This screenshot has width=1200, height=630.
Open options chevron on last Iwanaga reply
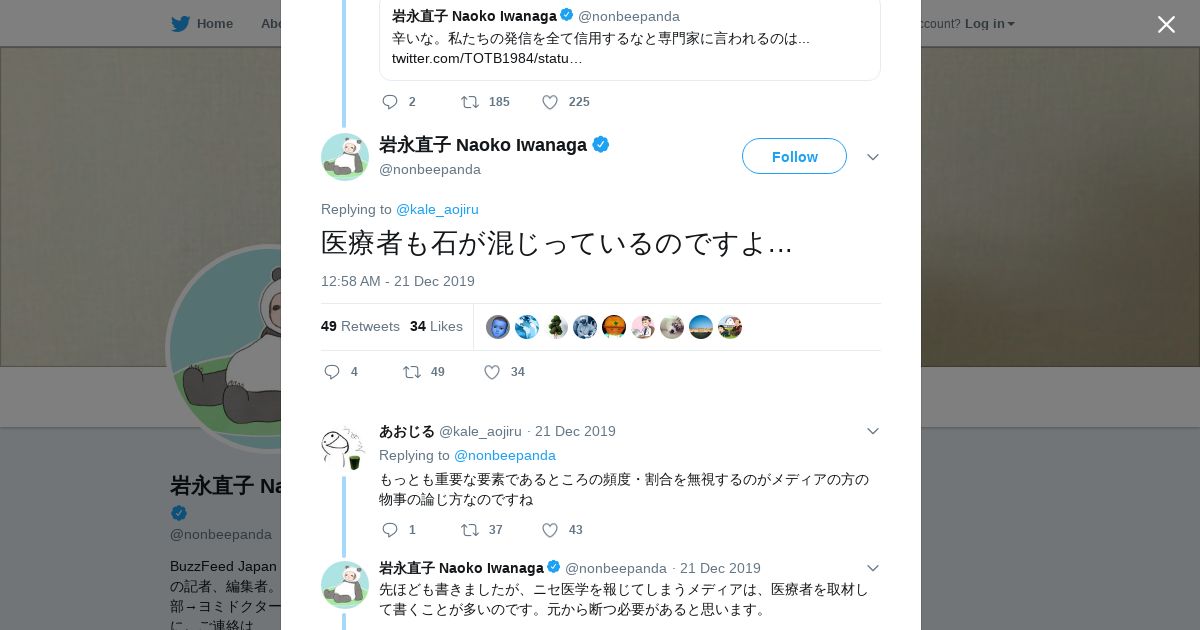click(873, 568)
